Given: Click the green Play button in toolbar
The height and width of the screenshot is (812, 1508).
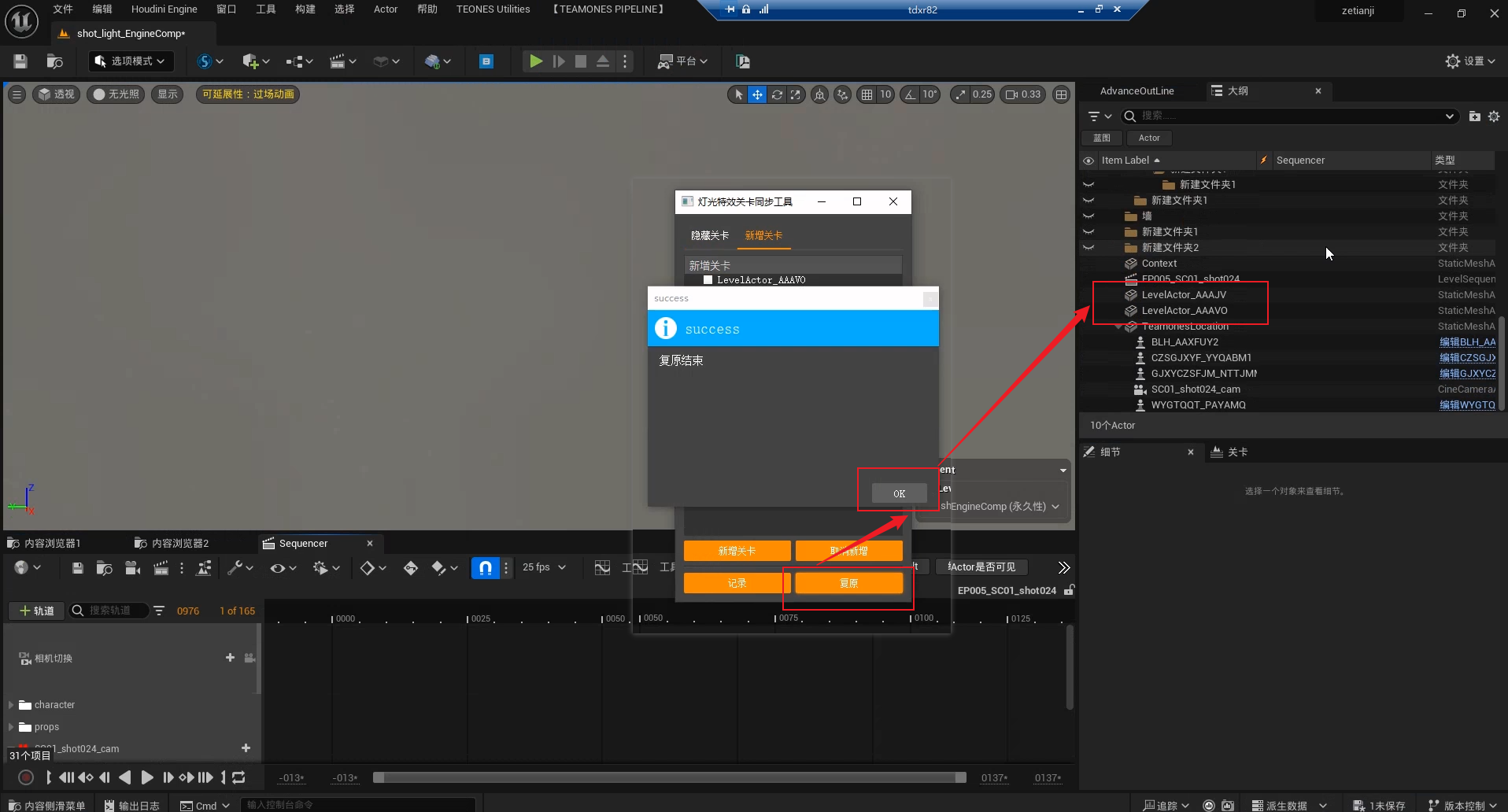Looking at the screenshot, I should 535,61.
